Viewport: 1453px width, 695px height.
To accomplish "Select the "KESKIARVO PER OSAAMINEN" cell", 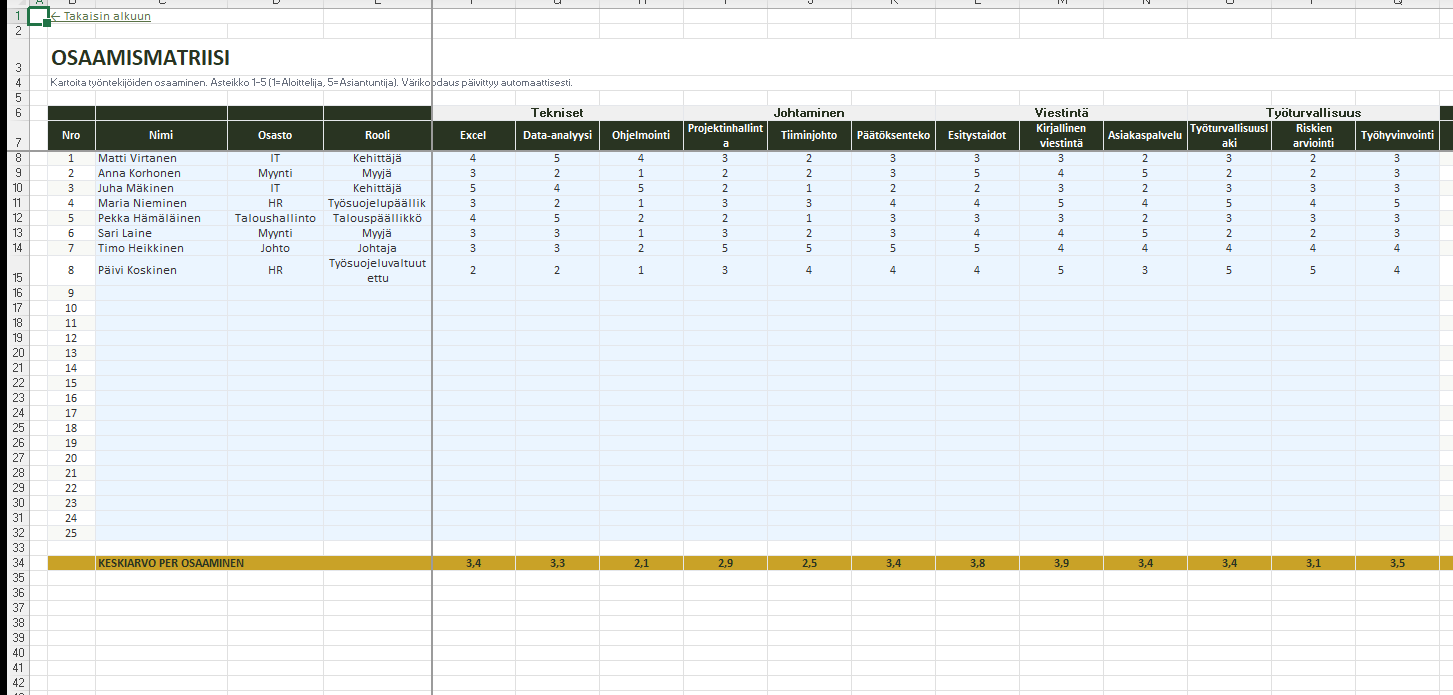I will click(x=171, y=563).
